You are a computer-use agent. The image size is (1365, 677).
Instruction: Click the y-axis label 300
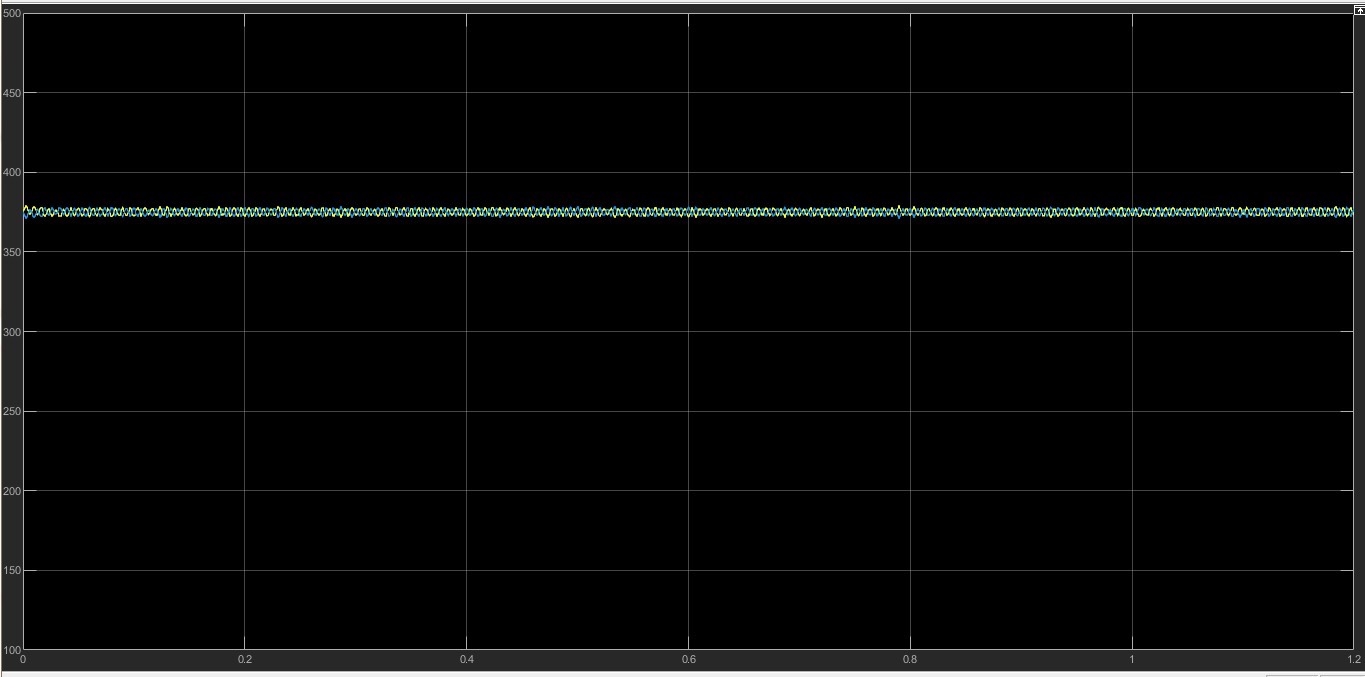[x=11, y=332]
